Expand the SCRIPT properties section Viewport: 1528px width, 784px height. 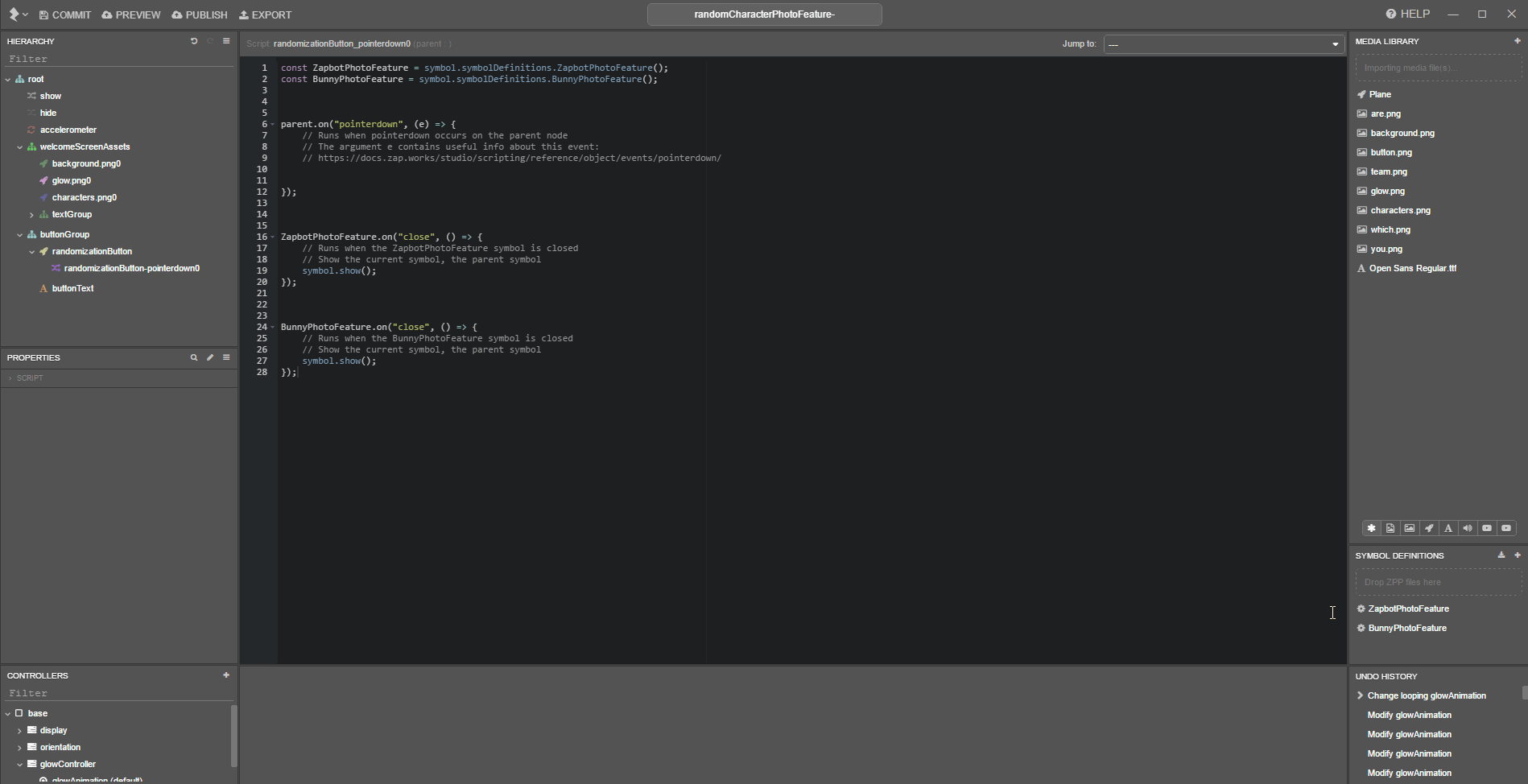tap(10, 378)
